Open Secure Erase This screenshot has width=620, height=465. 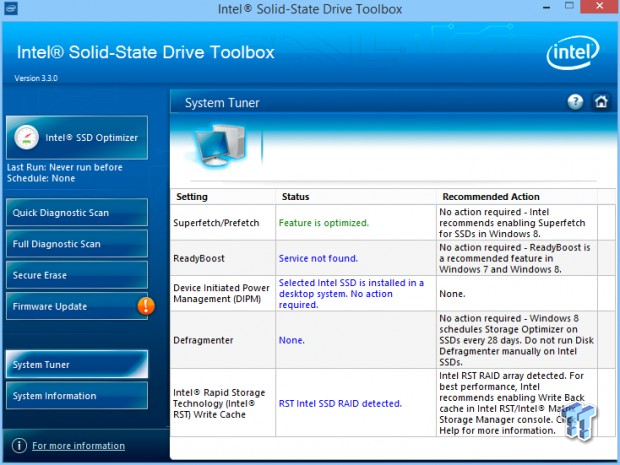pos(77,275)
